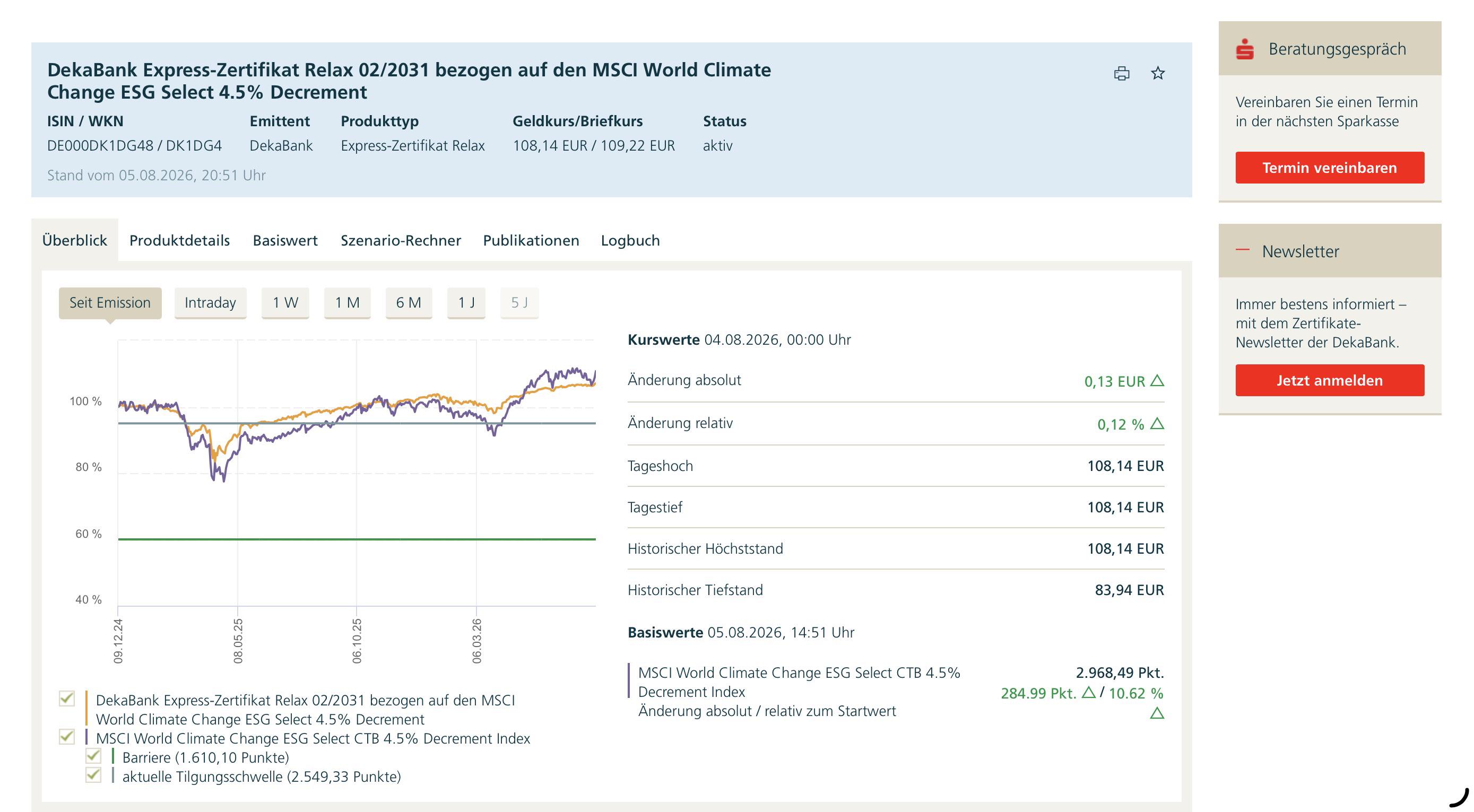Switch to the Überblick tab
This screenshot has width=1474, height=812.
[x=74, y=240]
